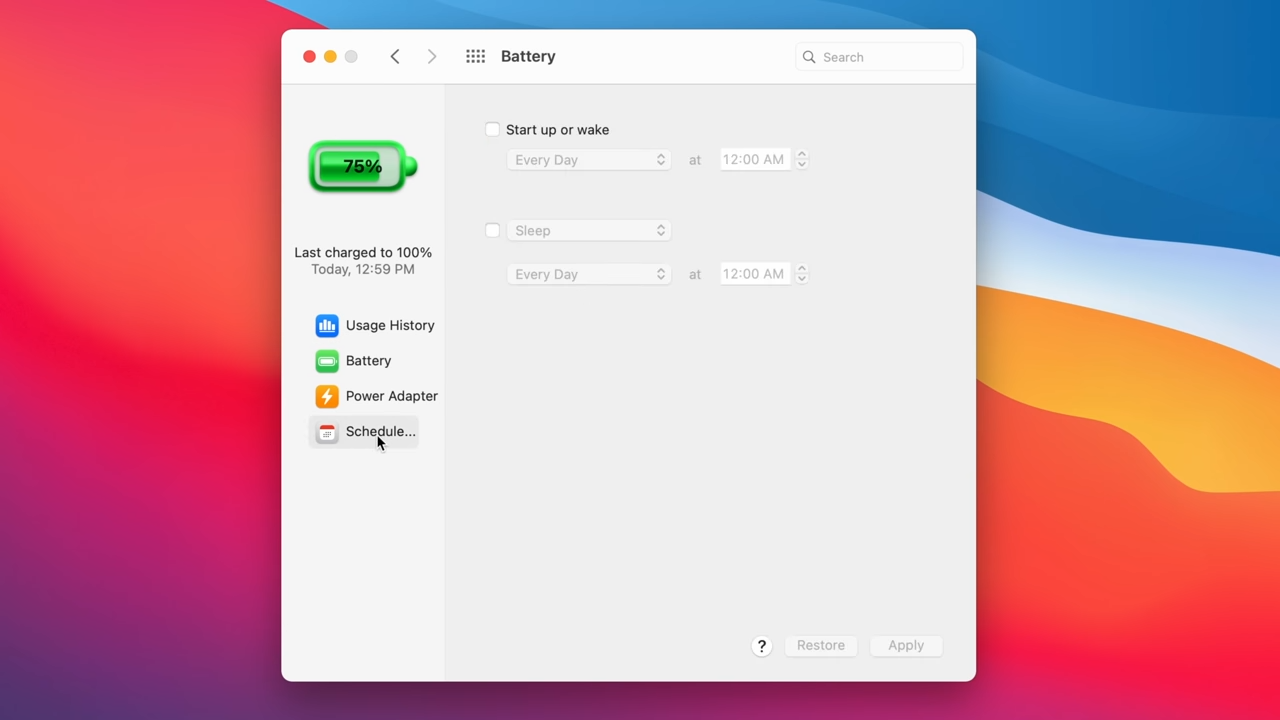Image resolution: width=1280 pixels, height=720 pixels.
Task: Select the Schedule... sidebar item
Action: (x=364, y=432)
